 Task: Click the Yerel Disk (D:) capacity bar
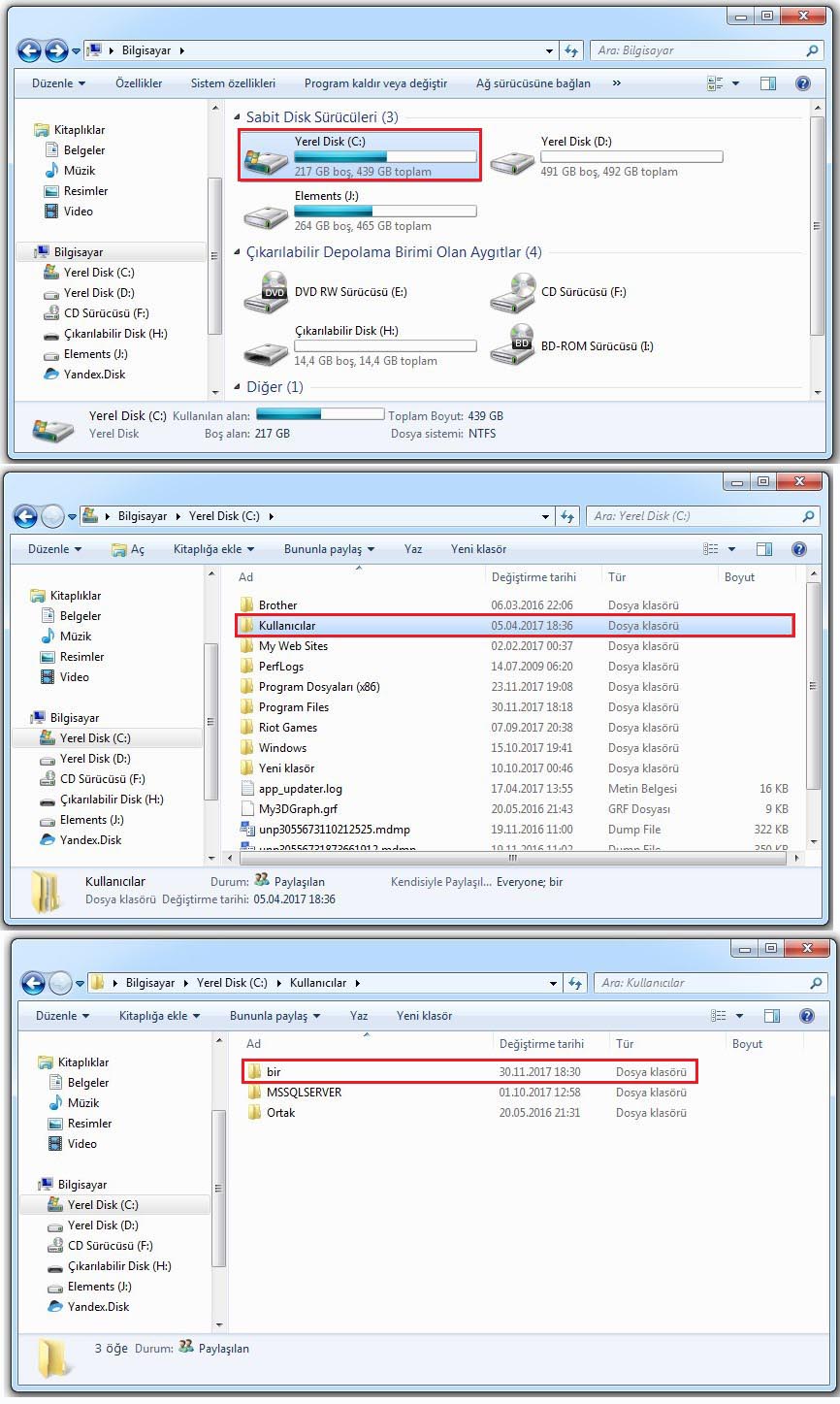click(x=631, y=157)
